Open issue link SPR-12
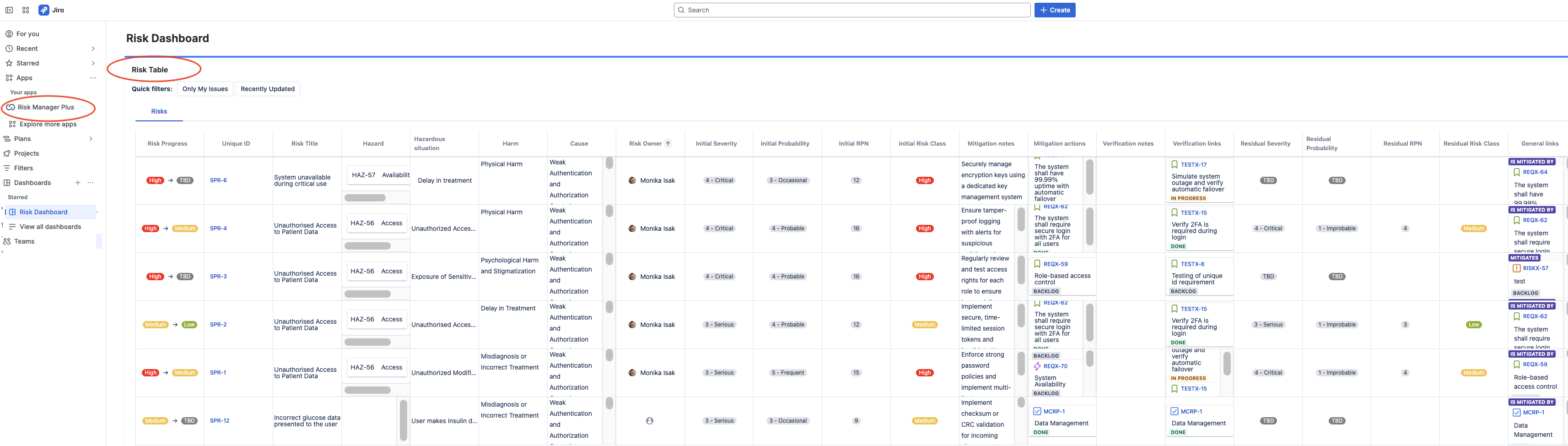The height and width of the screenshot is (446, 1568). pos(220,421)
